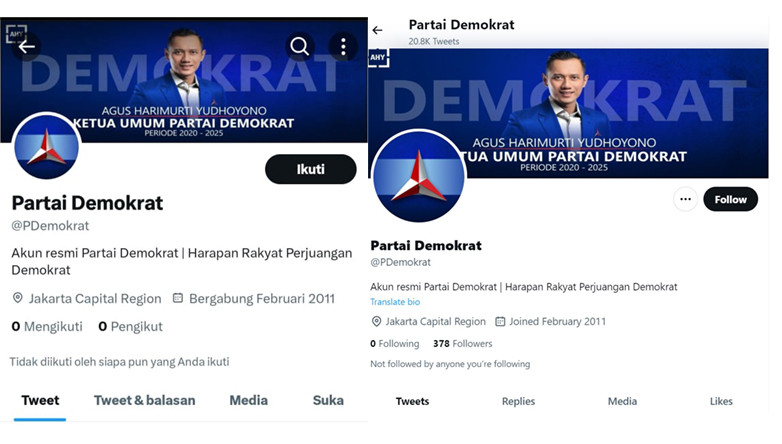This screenshot has height=444, width=782.
Task: Open the 0 Mengikuti list
Action: tap(47, 327)
